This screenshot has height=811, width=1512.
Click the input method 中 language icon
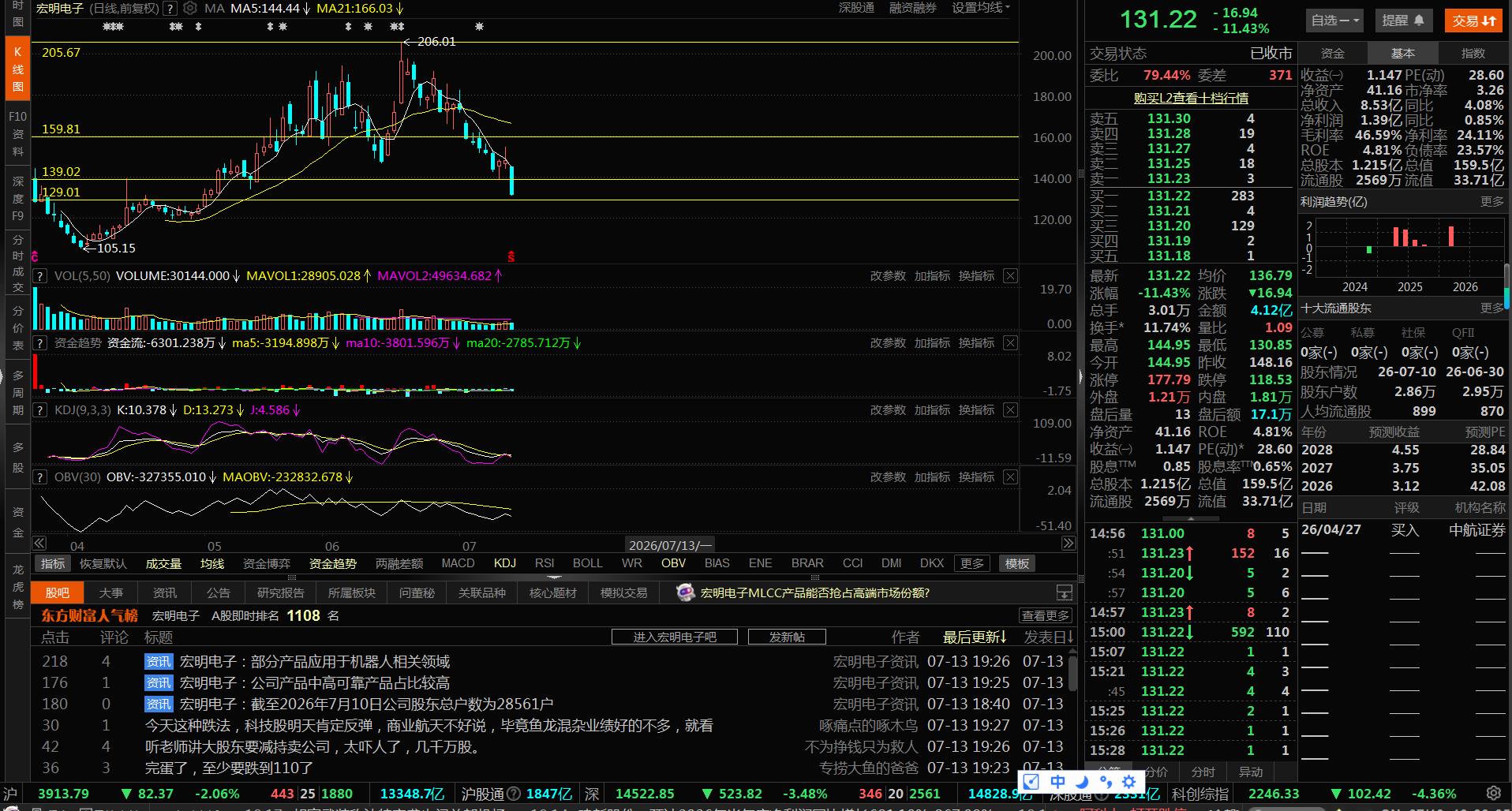(x=1057, y=782)
